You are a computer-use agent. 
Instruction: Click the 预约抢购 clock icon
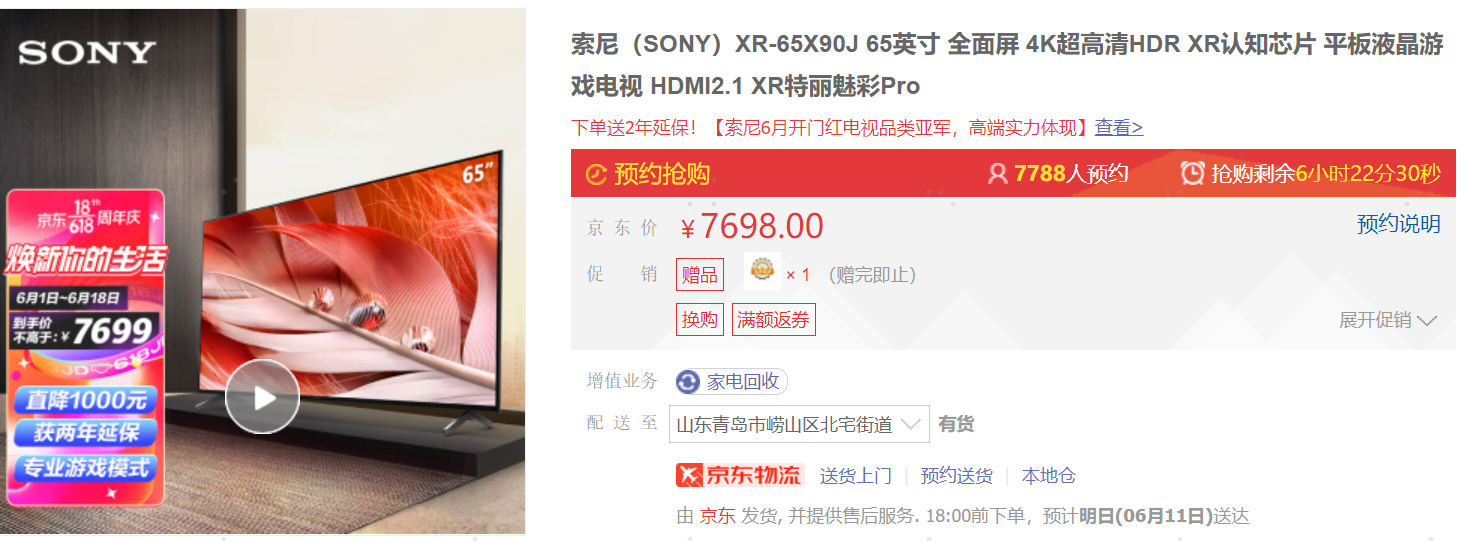[596, 175]
